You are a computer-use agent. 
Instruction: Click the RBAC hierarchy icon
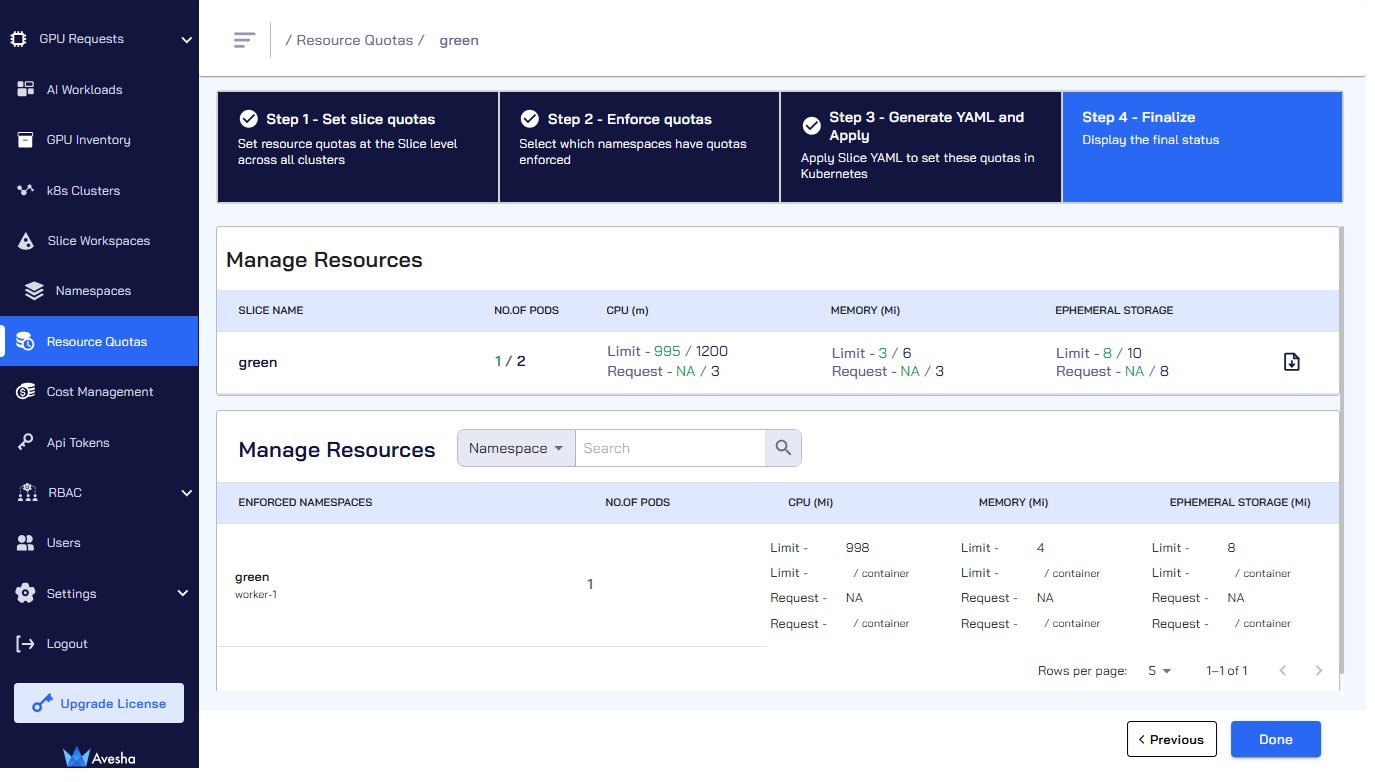click(28, 493)
